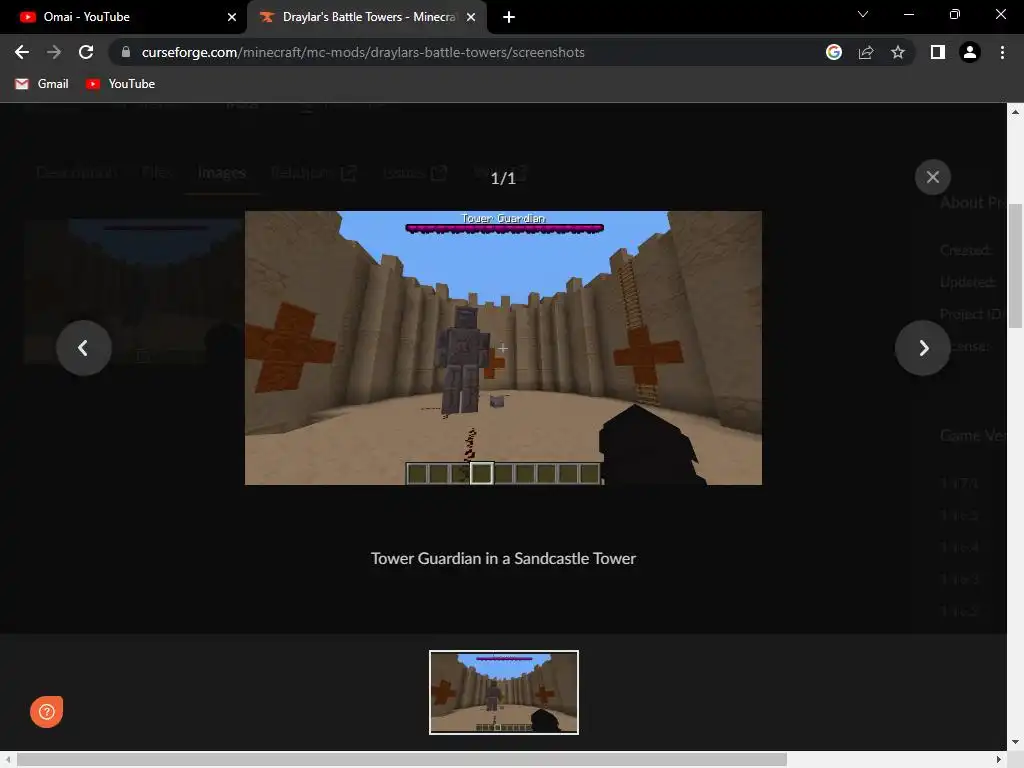Select Draylar's Battle Towers tab

[x=367, y=17]
